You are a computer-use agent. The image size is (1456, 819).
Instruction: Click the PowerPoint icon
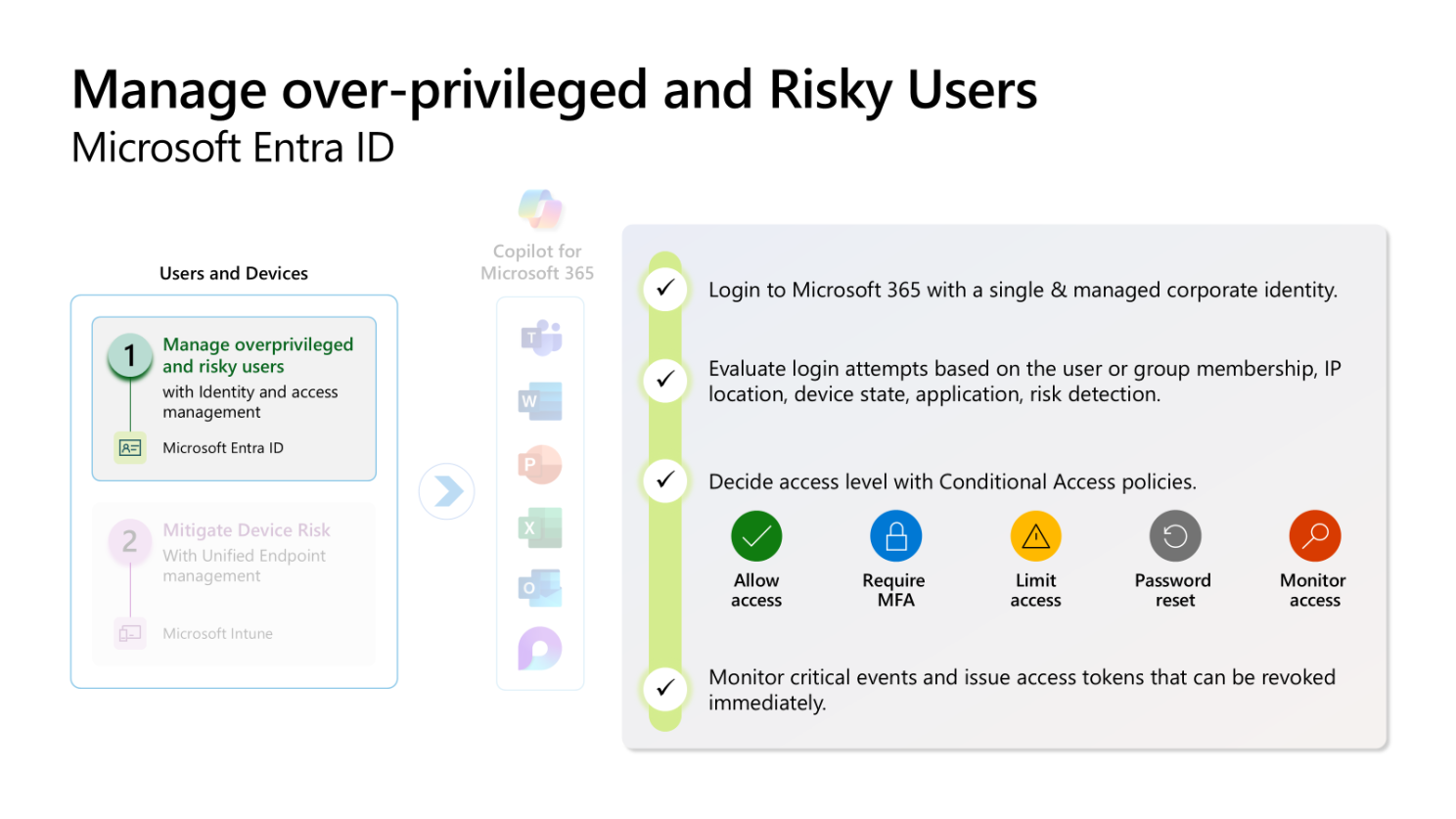539,465
